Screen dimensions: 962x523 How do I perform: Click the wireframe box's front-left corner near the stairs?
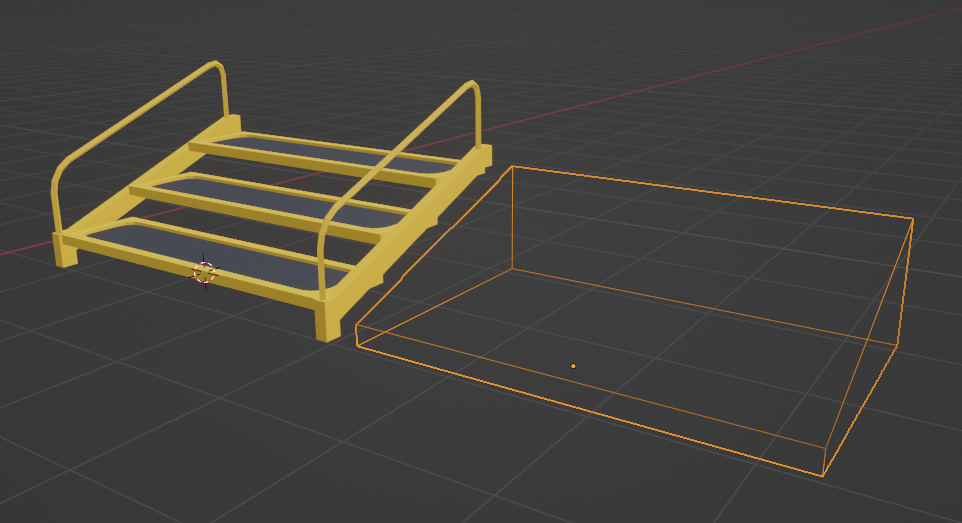357,337
